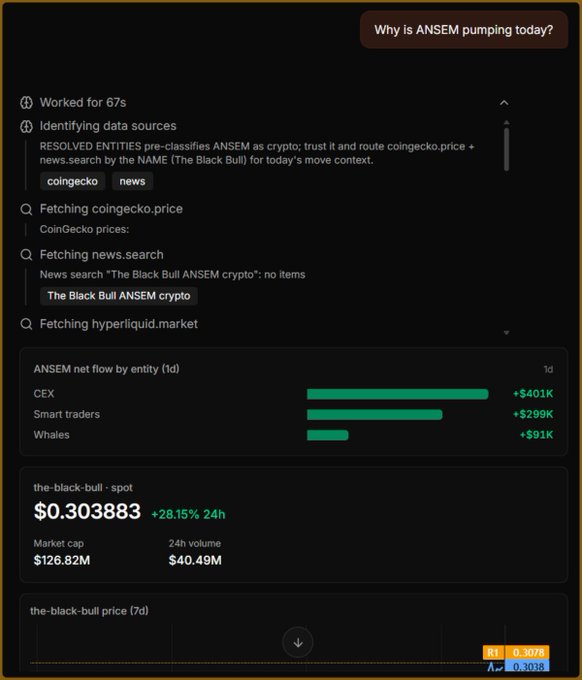Viewport: 582px width, 680px height.
Task: Click the 'Identifying data sources' step title
Action: (108, 126)
